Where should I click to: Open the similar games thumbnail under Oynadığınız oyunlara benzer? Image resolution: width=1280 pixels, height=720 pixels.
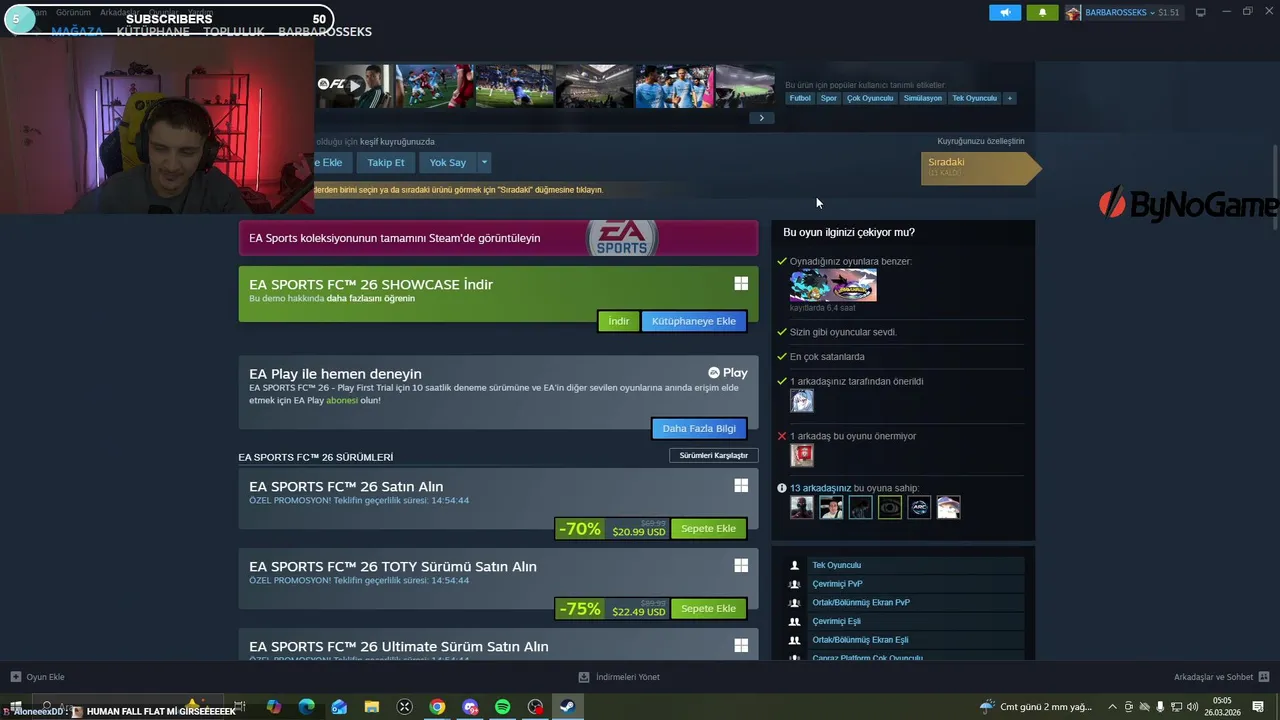(833, 285)
